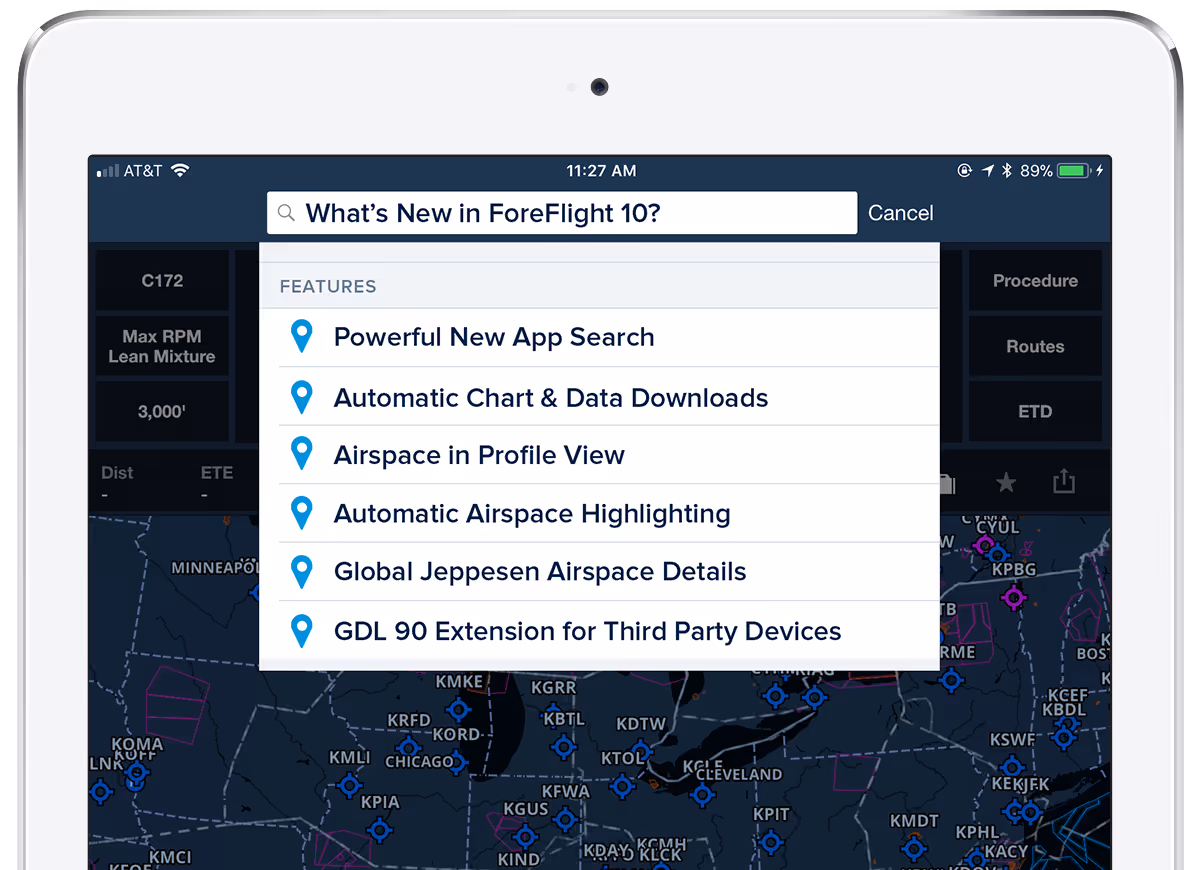
Task: Click the Dist label
Action: (x=117, y=473)
